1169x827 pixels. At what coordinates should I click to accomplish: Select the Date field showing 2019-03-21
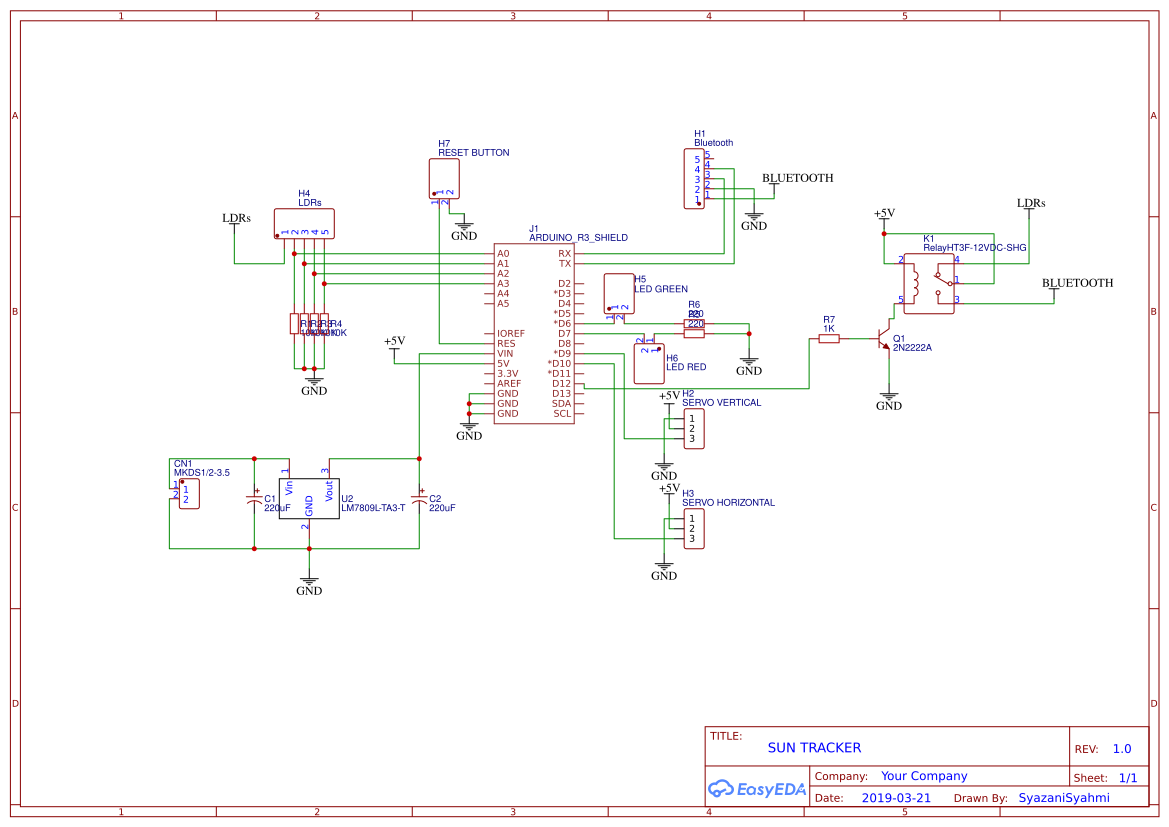click(897, 797)
